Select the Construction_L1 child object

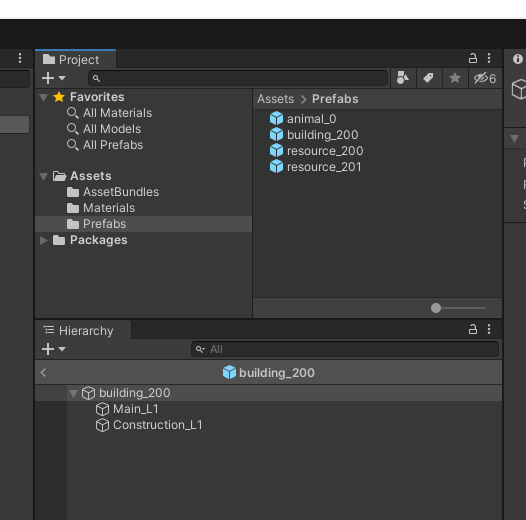[x=158, y=425]
